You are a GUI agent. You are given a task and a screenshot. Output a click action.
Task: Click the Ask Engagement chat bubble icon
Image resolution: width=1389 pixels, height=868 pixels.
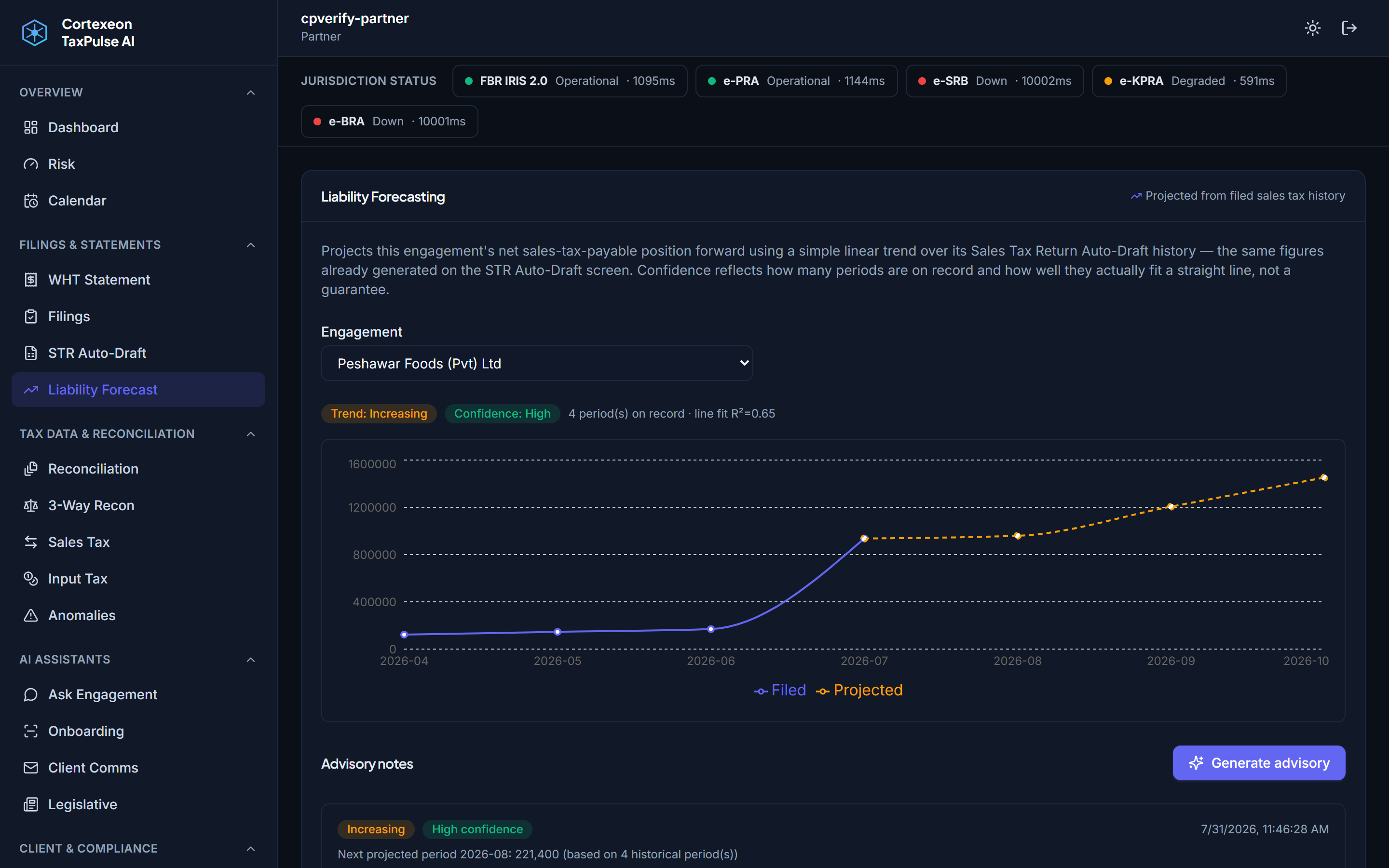click(x=31, y=694)
